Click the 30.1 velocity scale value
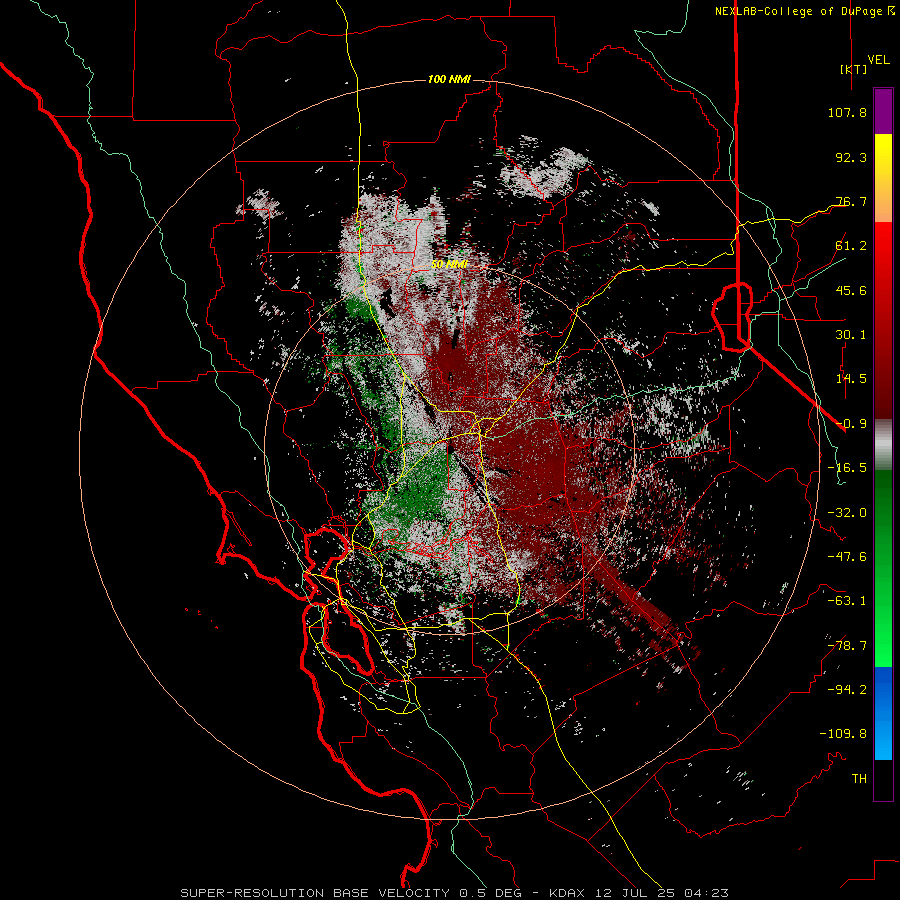The width and height of the screenshot is (900, 900). 851,335
